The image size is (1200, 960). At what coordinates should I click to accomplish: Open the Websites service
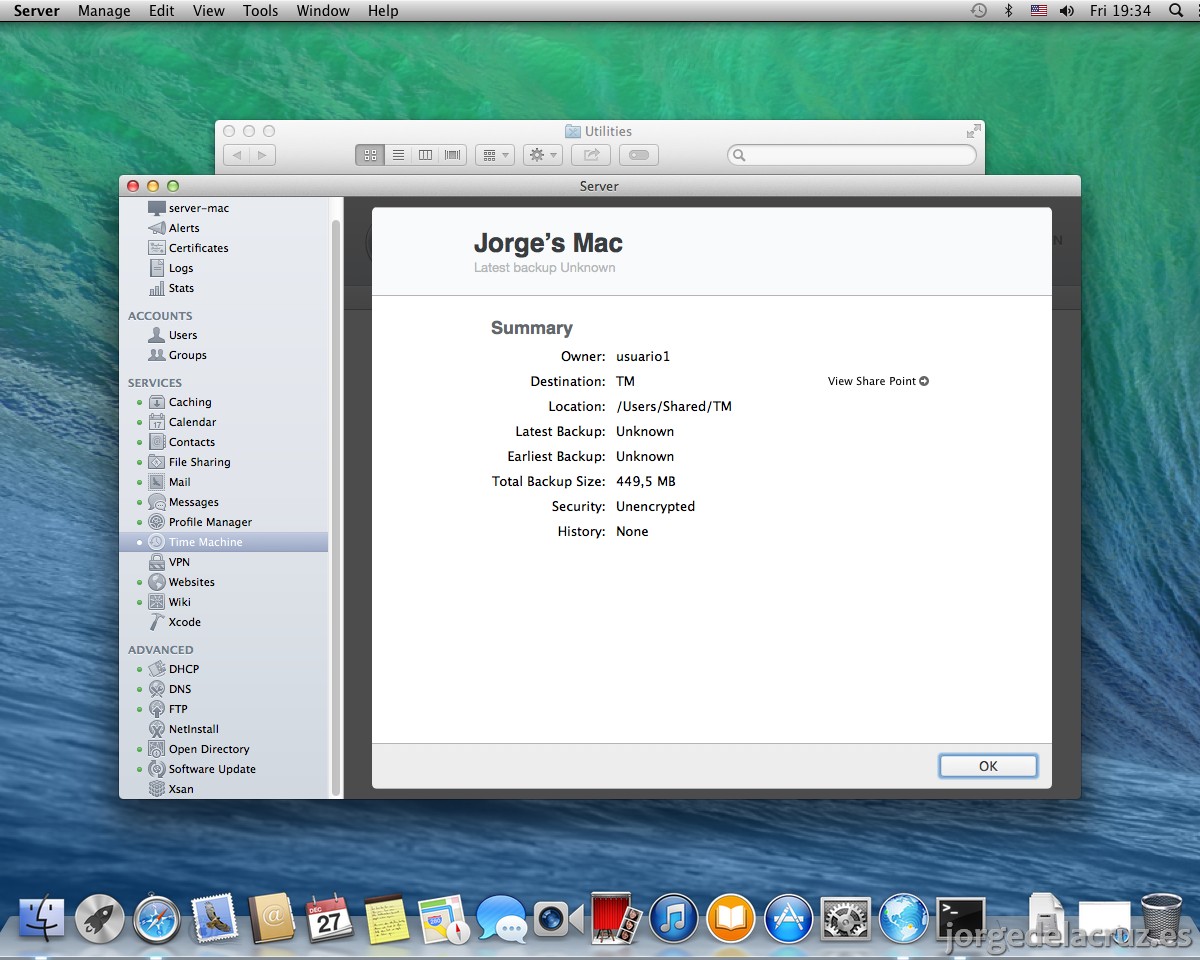[181, 582]
